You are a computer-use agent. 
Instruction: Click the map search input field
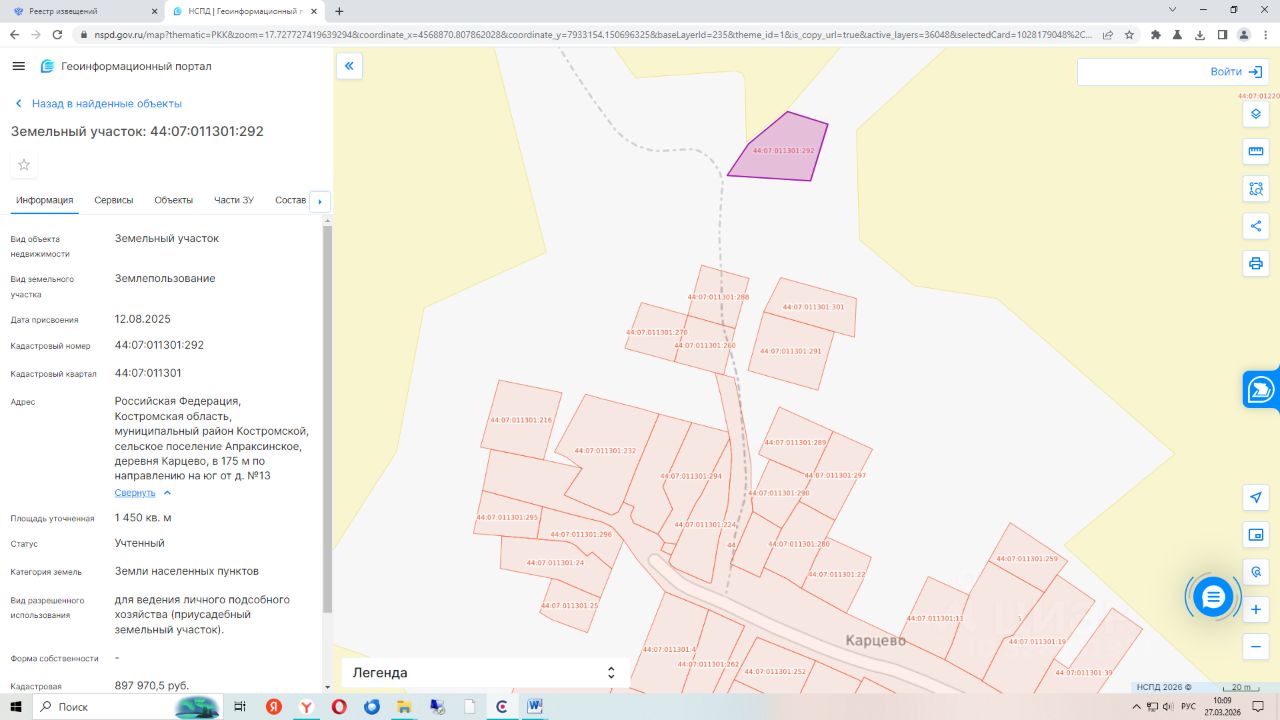1142,72
